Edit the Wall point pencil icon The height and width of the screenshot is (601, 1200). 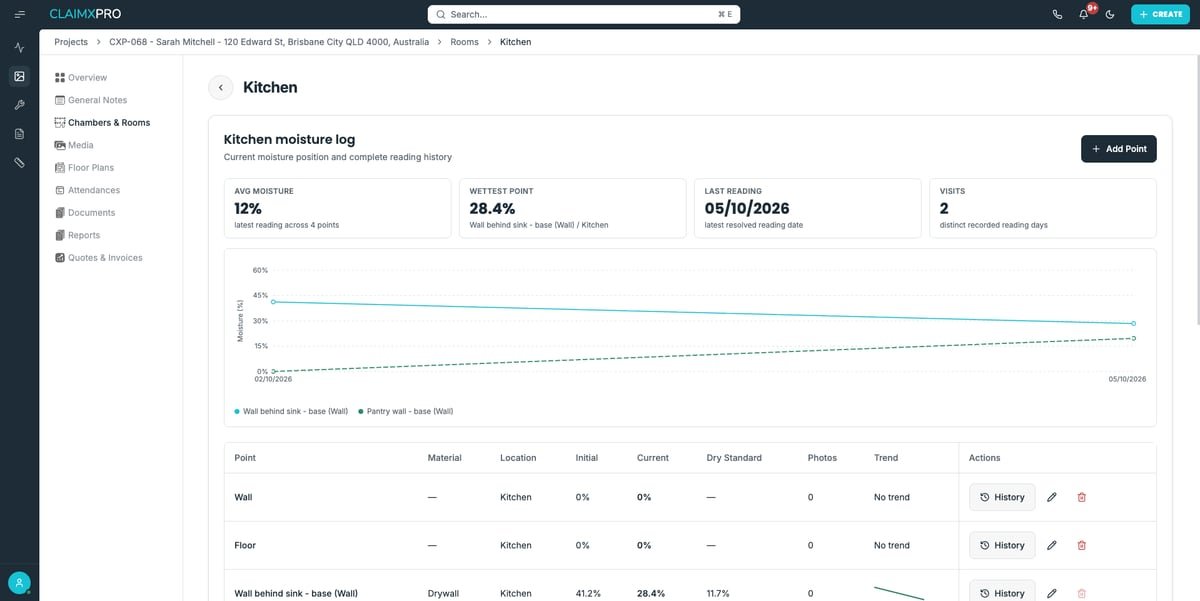tap(1051, 497)
